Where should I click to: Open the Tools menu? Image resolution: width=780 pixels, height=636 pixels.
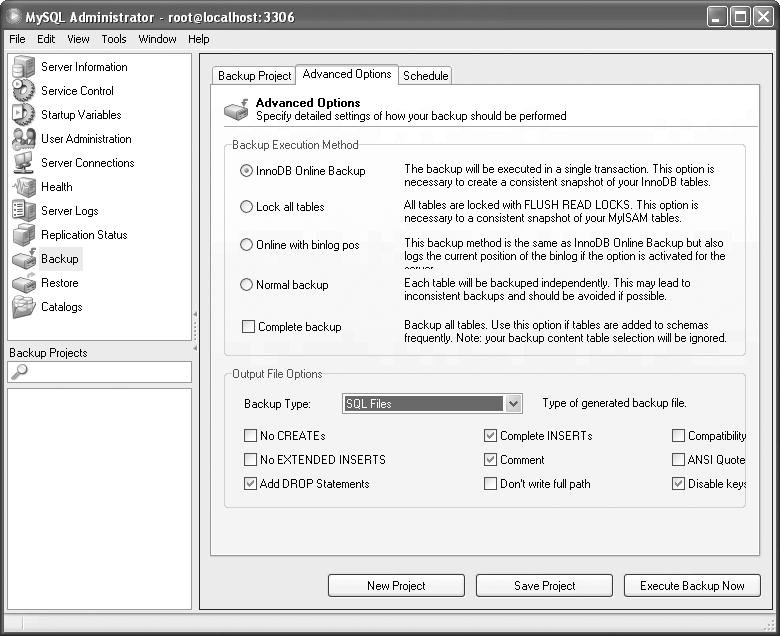click(114, 39)
